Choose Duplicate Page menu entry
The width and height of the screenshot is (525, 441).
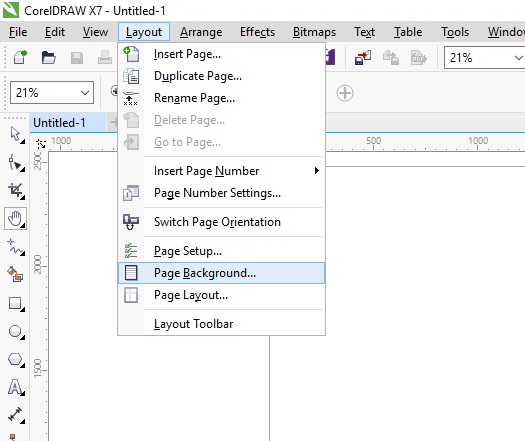[x=221, y=76]
